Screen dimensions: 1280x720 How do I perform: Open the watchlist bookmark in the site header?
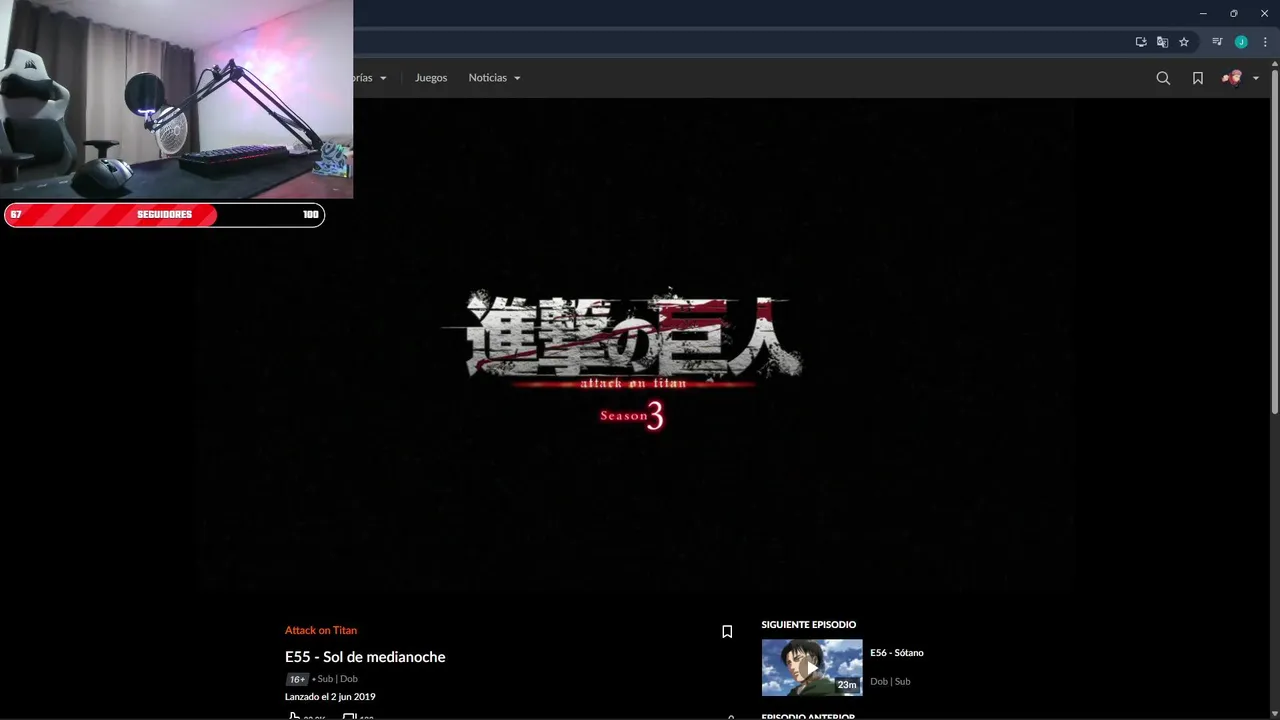click(1197, 78)
